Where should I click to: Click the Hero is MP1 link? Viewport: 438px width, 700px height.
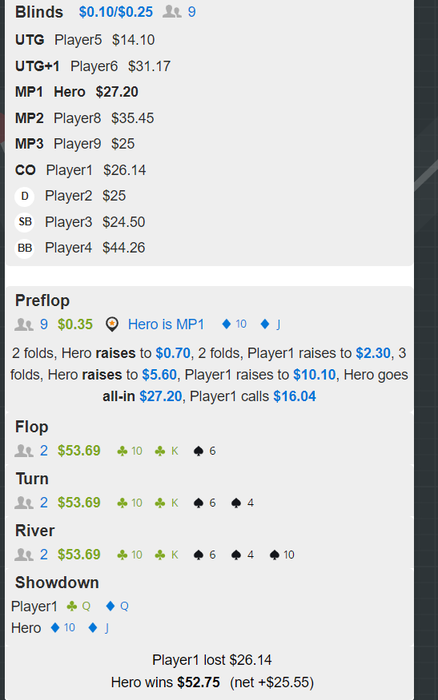[x=166, y=325]
